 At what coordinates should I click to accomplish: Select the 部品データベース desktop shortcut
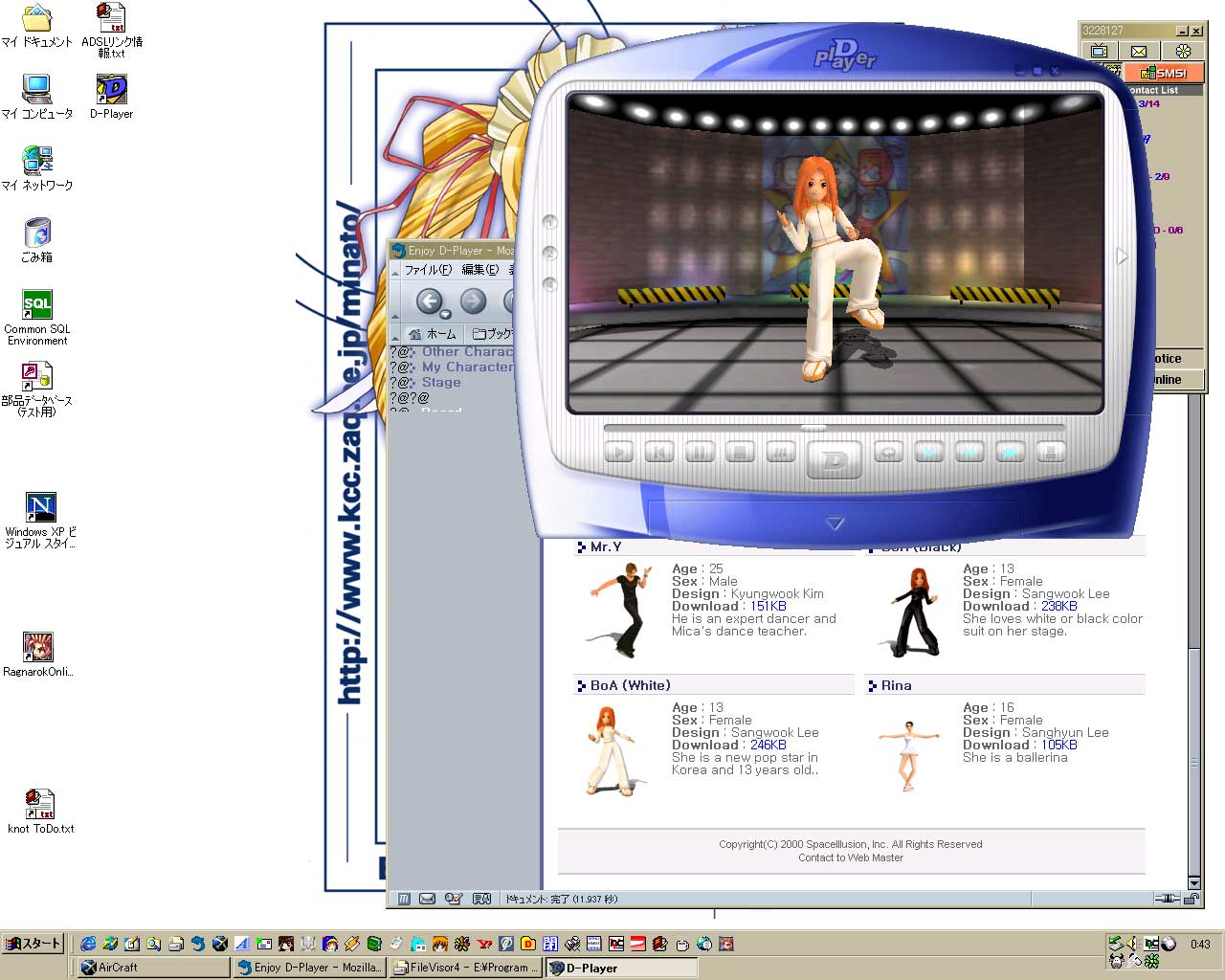point(36,390)
